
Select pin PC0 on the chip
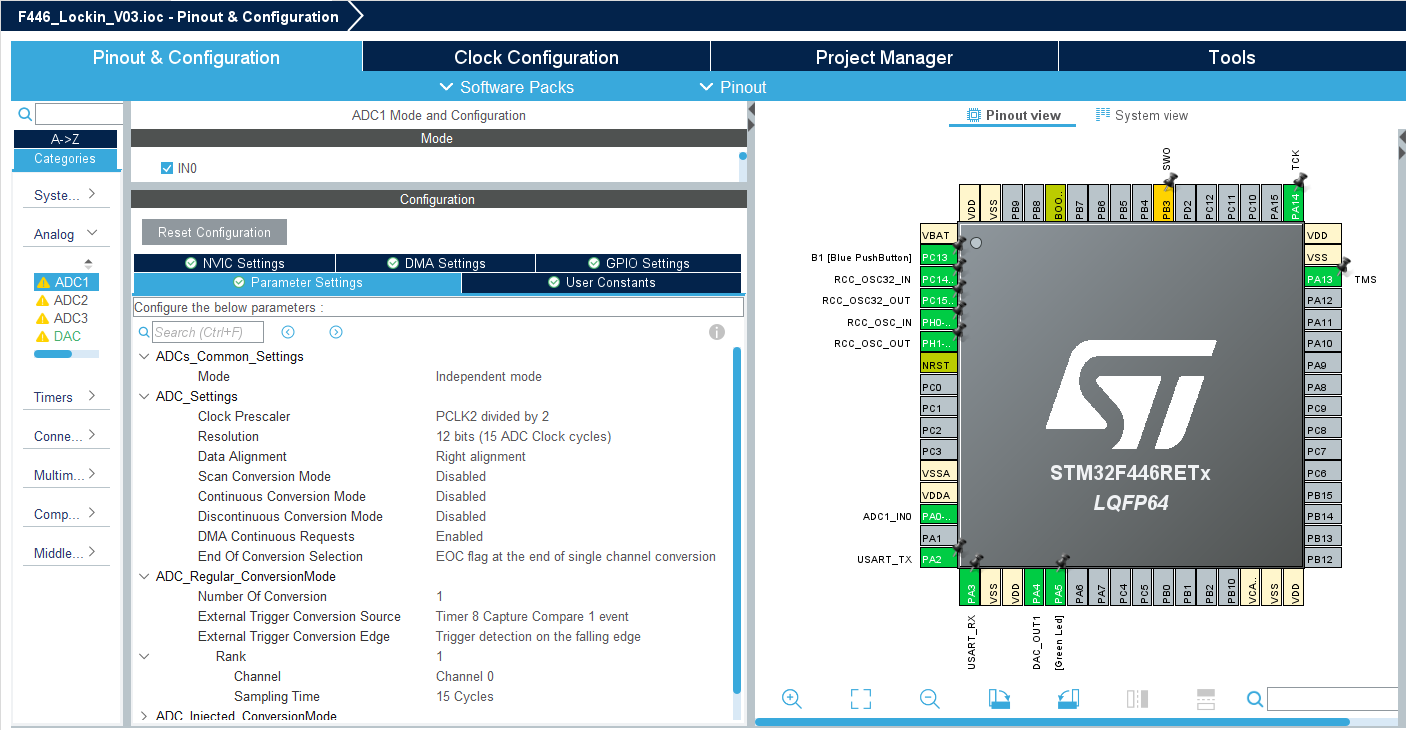939,387
